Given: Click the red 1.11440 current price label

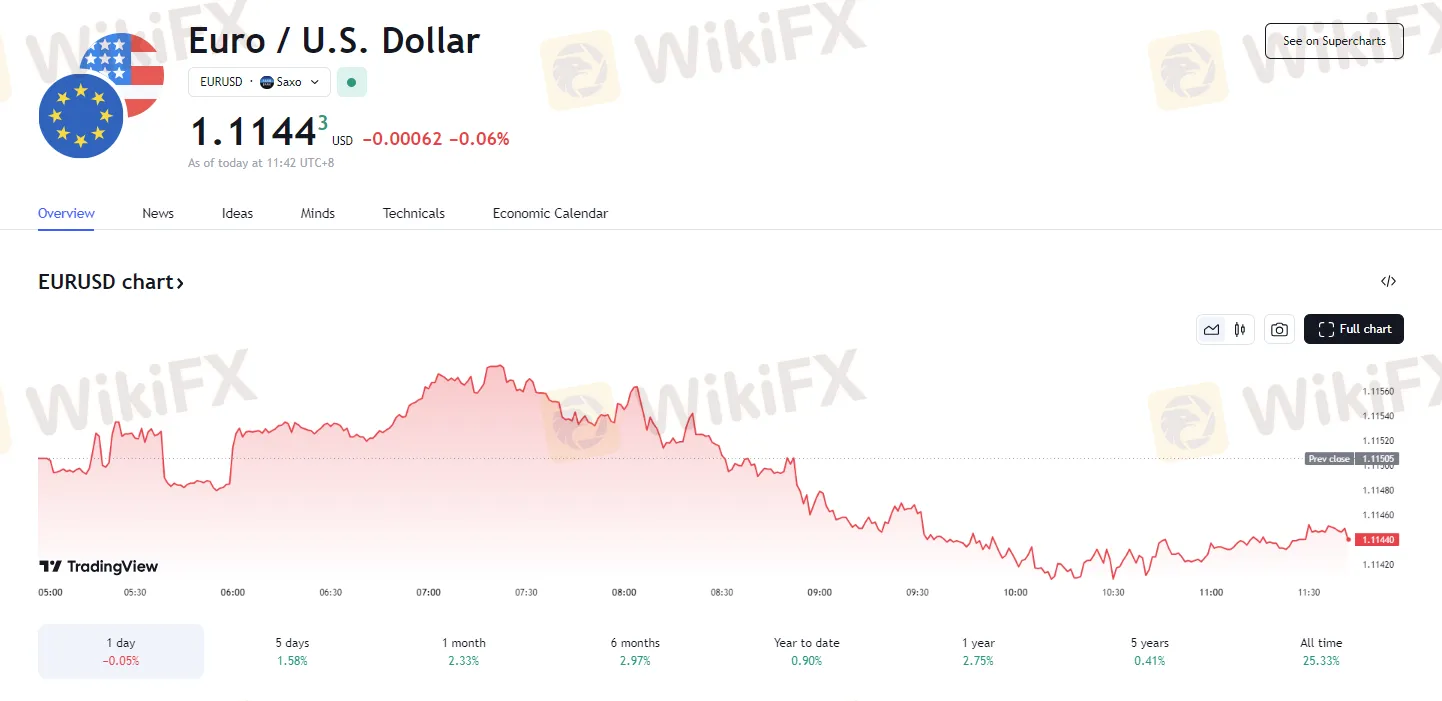Looking at the screenshot, I should 1379,539.
